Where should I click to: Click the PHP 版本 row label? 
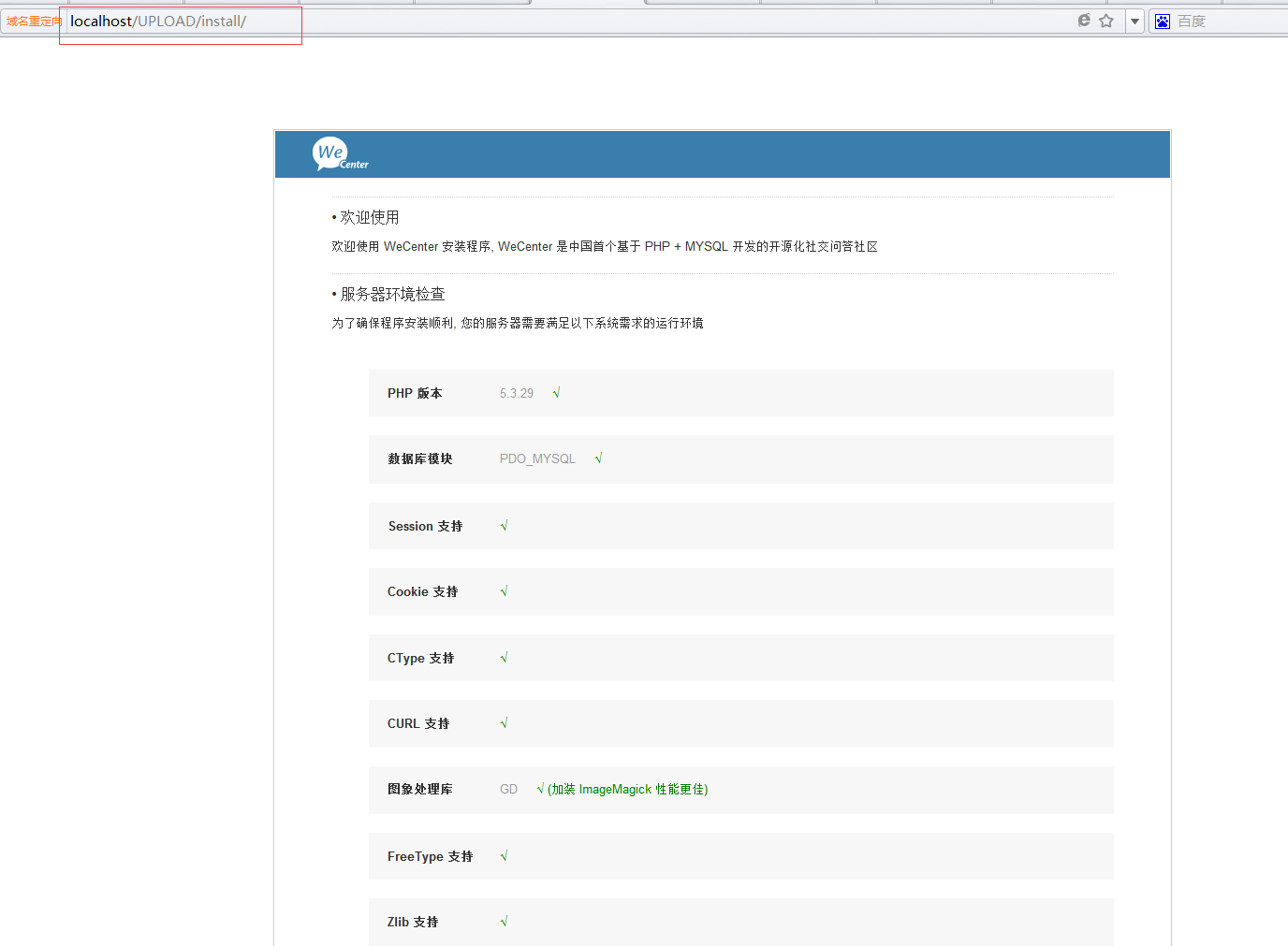(415, 393)
